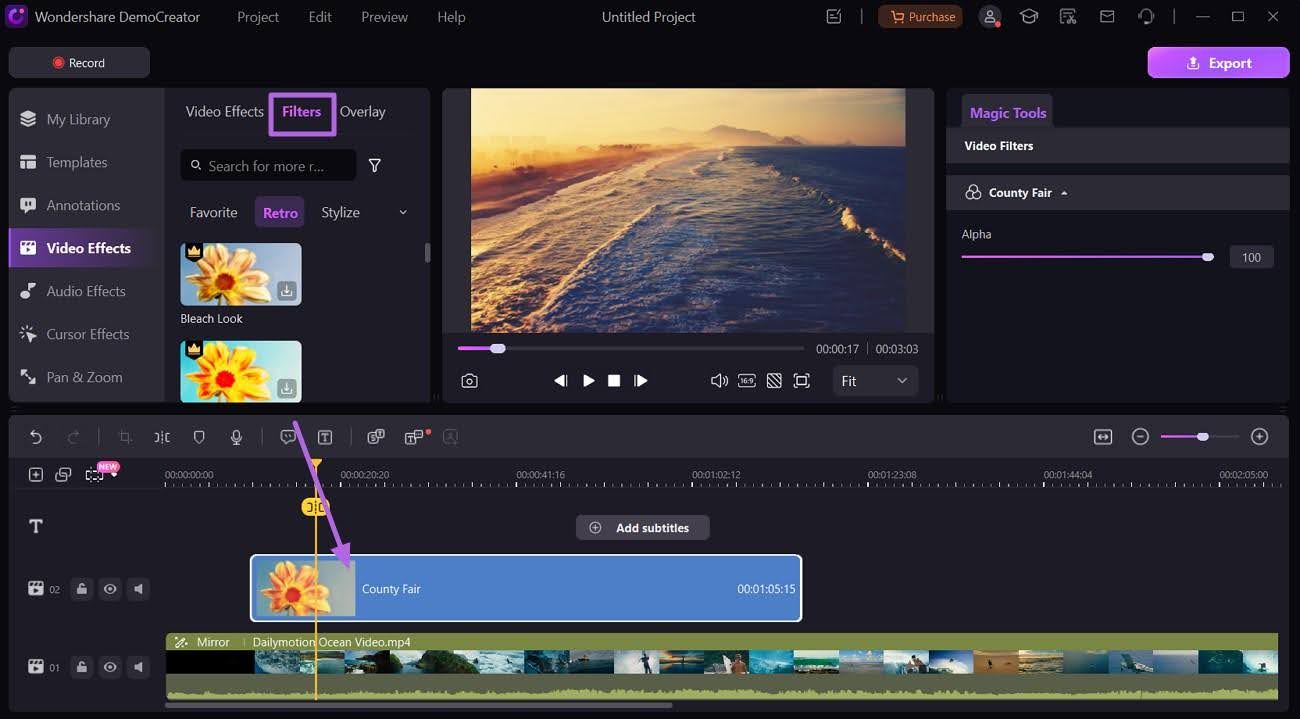
Task: Open the Preview menu
Action: 384,17
